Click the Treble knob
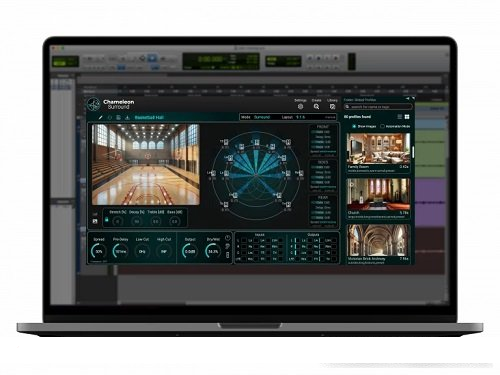Screen dimensions: 500x375 (x=156, y=221)
